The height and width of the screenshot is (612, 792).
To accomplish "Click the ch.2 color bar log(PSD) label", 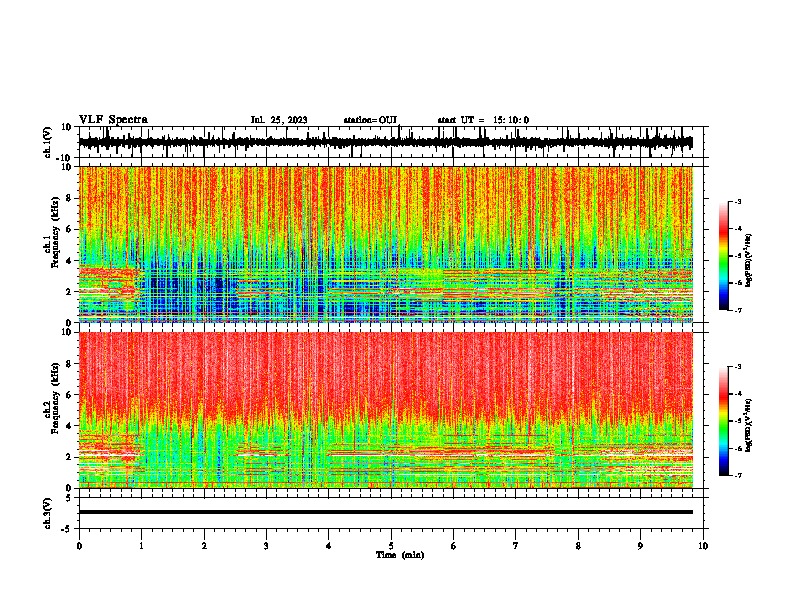I will (749, 426).
